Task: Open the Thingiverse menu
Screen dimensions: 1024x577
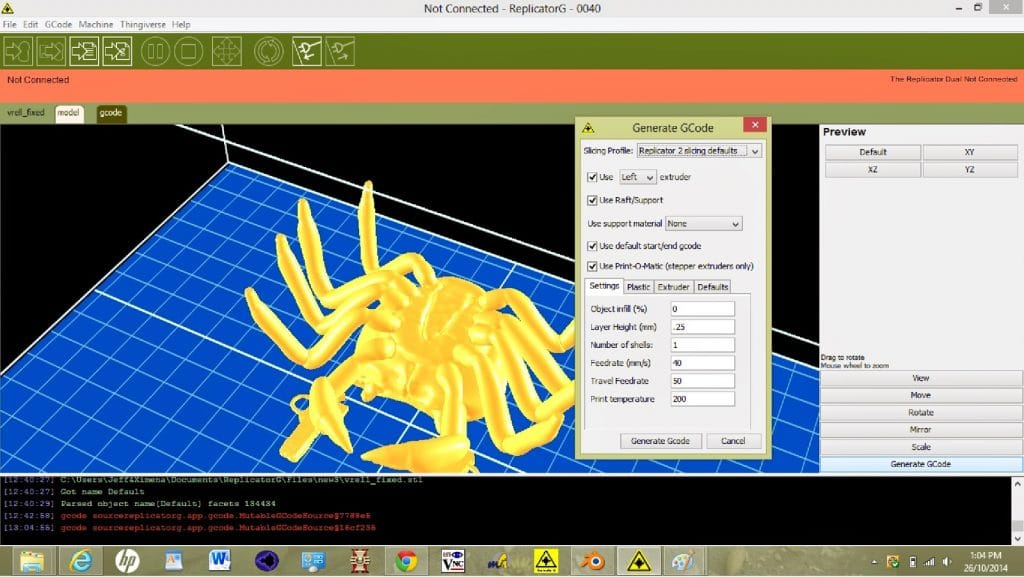Action: coord(142,24)
